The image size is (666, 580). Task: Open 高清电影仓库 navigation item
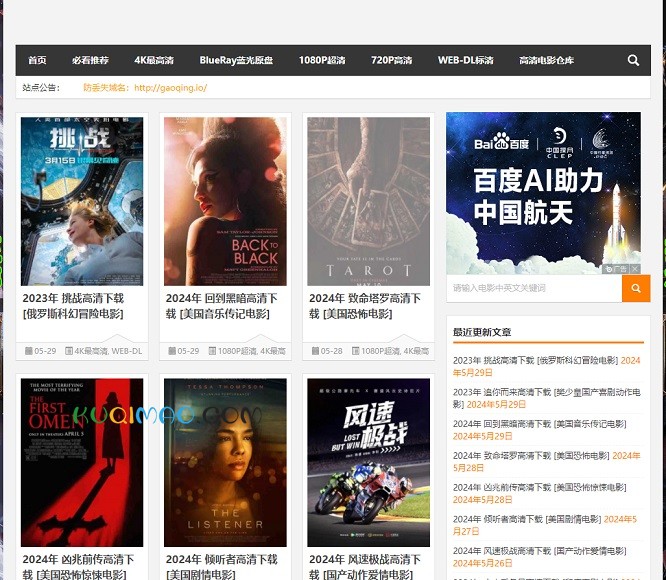(546, 60)
